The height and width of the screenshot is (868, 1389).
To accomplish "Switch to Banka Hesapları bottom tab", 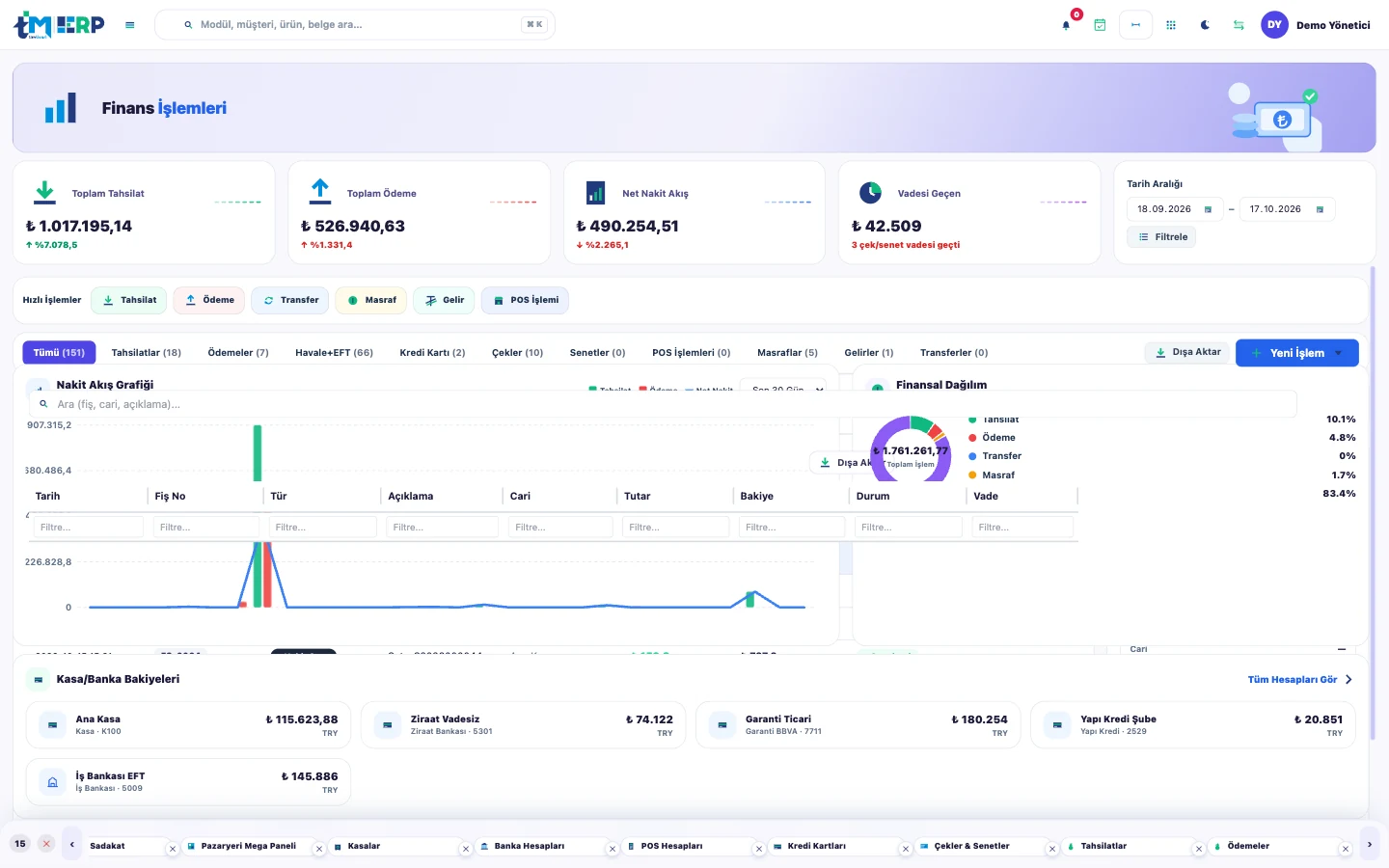I will [530, 847].
